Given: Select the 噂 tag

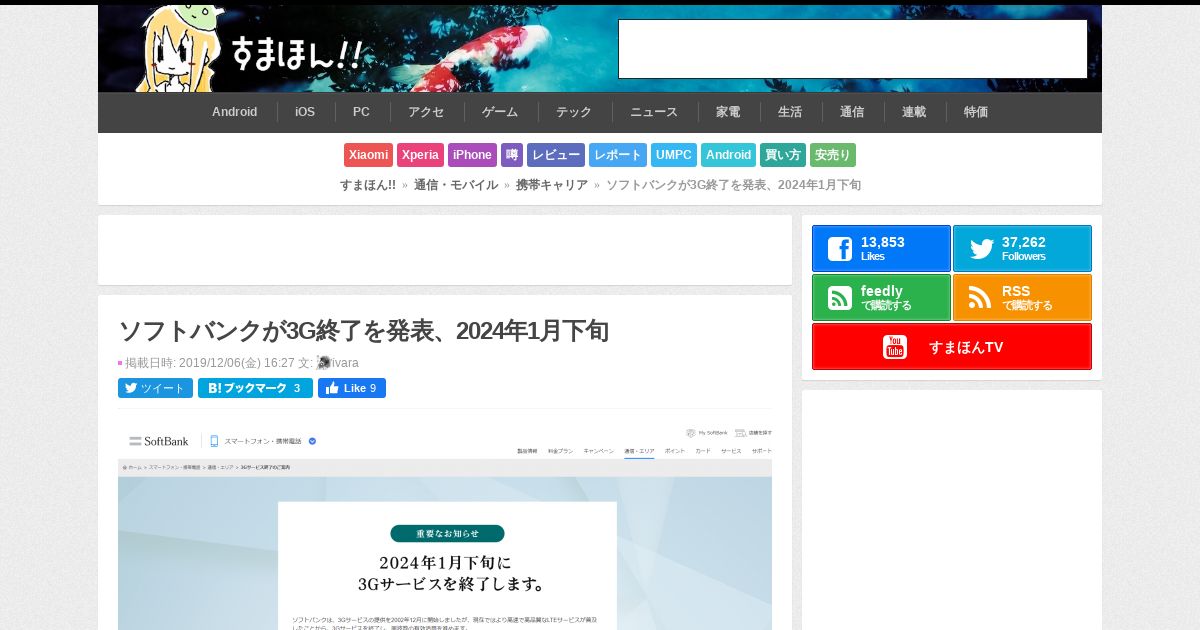Looking at the screenshot, I should click(x=512, y=155).
